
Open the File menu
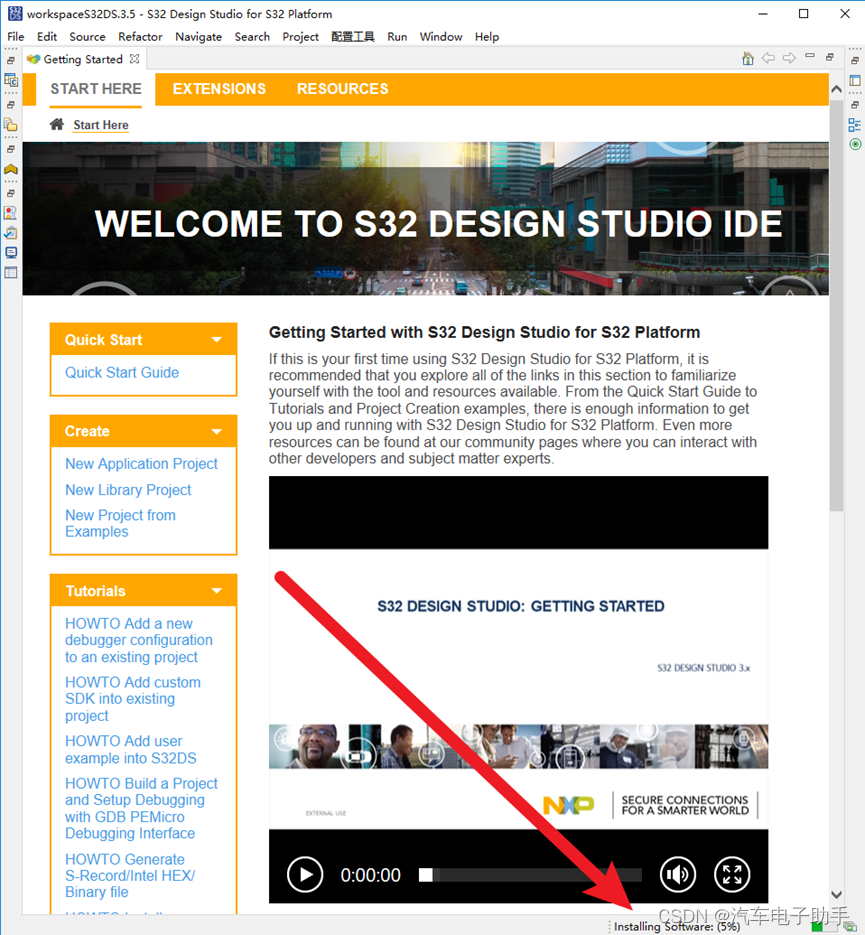(x=15, y=36)
